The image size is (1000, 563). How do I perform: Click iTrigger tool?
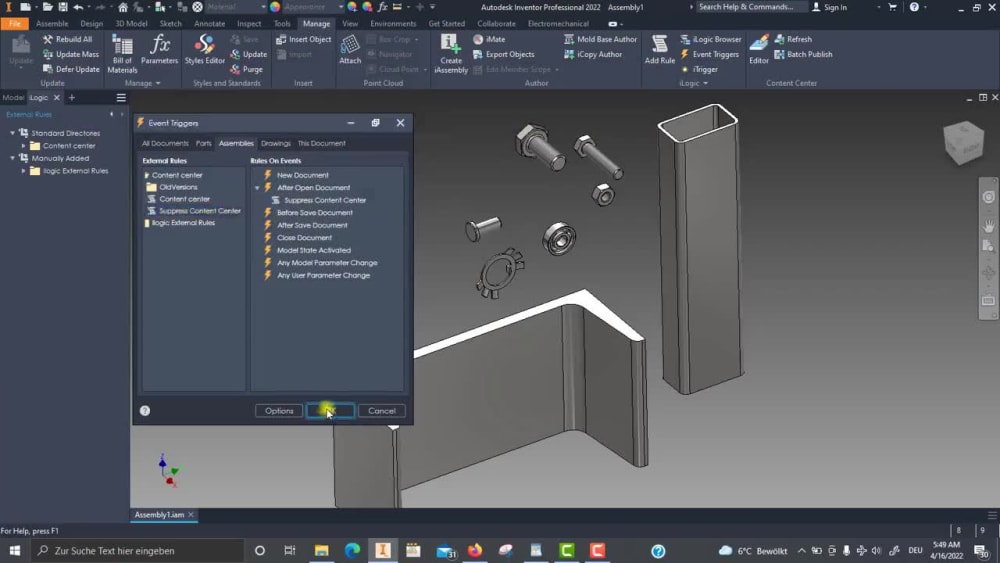pos(700,69)
